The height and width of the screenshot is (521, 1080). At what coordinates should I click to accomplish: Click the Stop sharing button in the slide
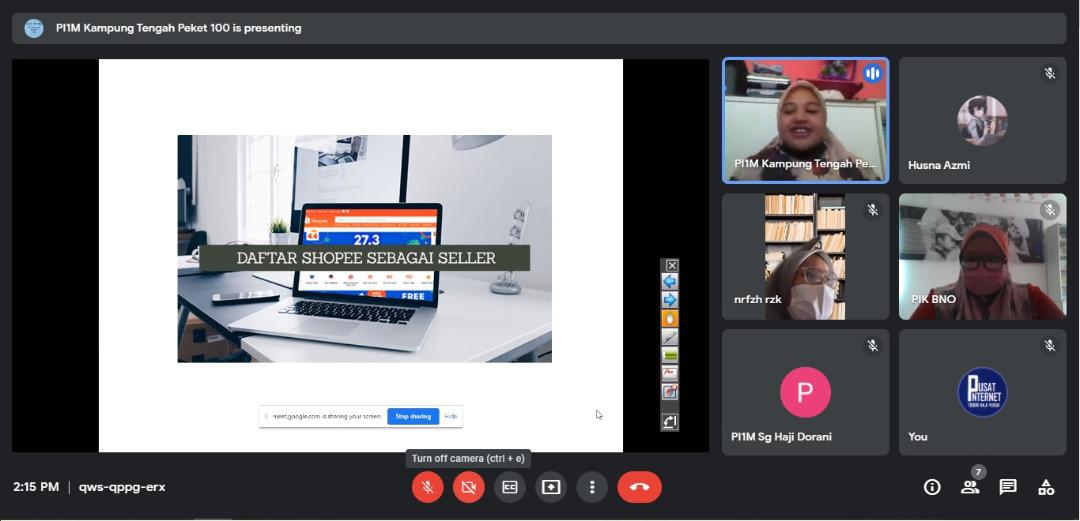tap(413, 416)
